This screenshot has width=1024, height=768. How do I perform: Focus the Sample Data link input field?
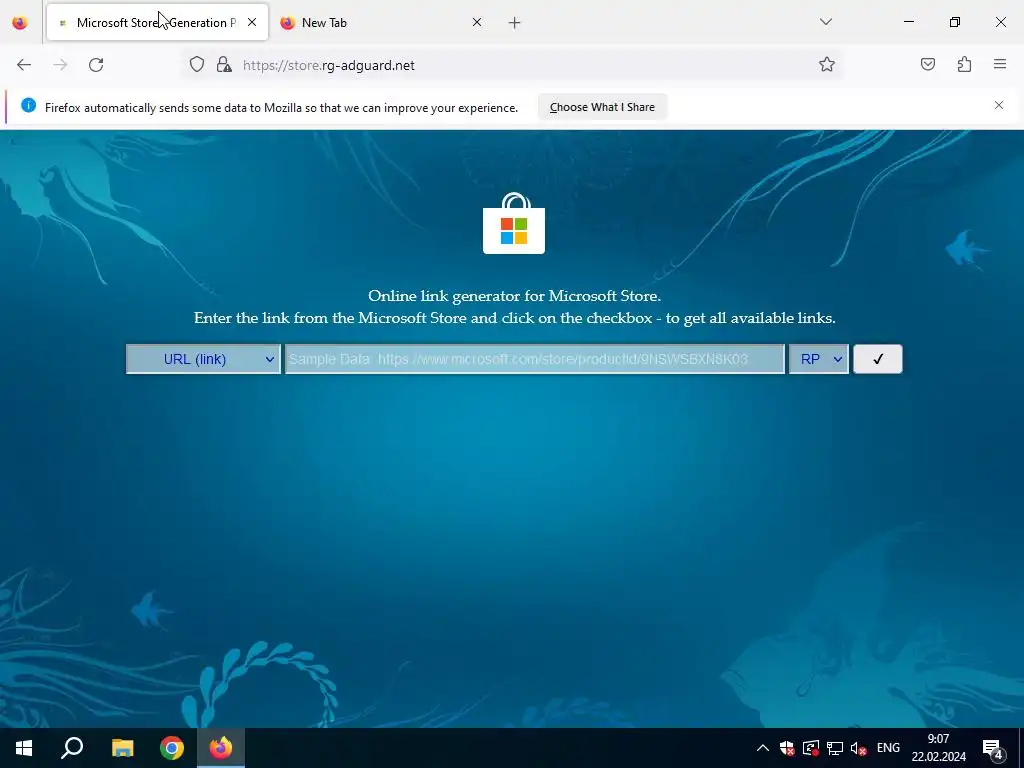tap(535, 359)
